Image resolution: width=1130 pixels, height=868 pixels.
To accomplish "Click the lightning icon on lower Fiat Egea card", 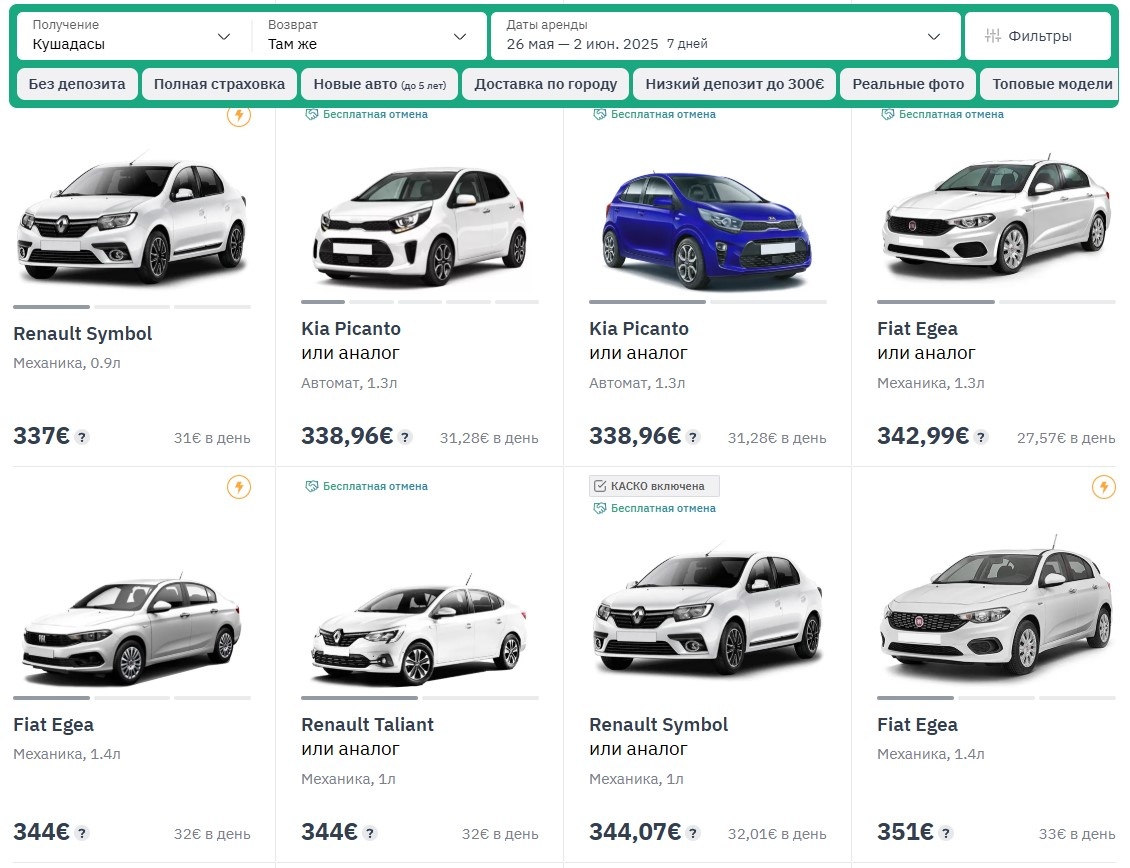I will tap(239, 488).
